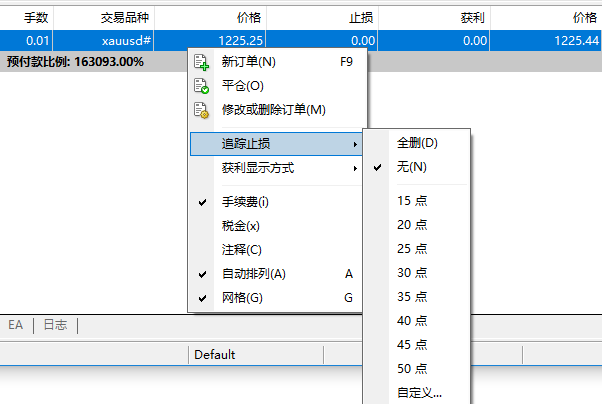Screen dimensions: 602x404
Task: Toggle the 自动排列 auto arrange option
Action: coord(253,274)
